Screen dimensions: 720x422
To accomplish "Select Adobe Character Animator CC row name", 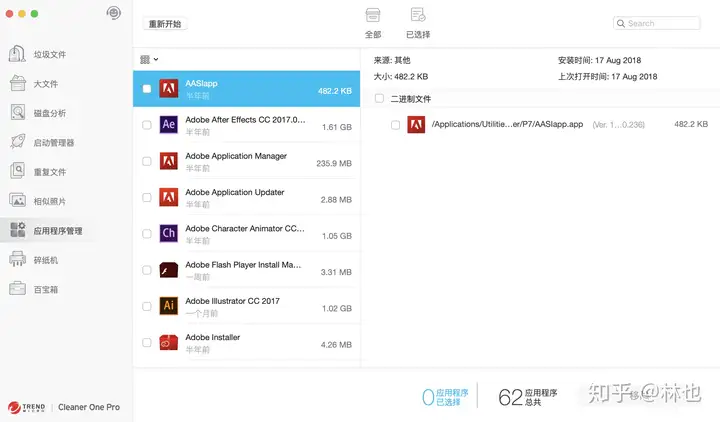I will point(245,229).
